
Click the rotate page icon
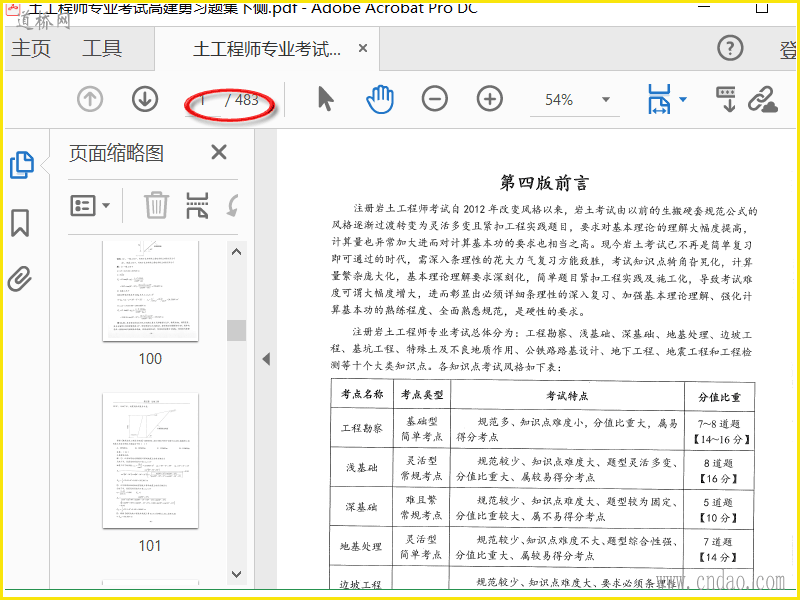(233, 206)
